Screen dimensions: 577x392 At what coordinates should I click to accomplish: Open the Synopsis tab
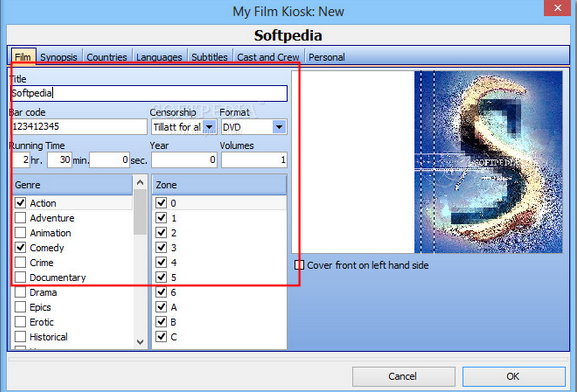(x=59, y=57)
